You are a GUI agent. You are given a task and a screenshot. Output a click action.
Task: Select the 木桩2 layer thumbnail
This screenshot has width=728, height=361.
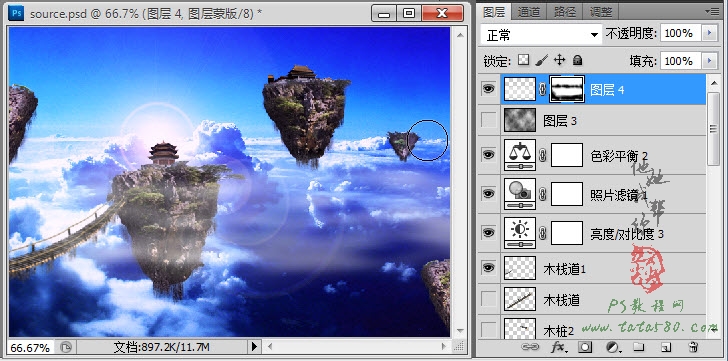pos(520,329)
